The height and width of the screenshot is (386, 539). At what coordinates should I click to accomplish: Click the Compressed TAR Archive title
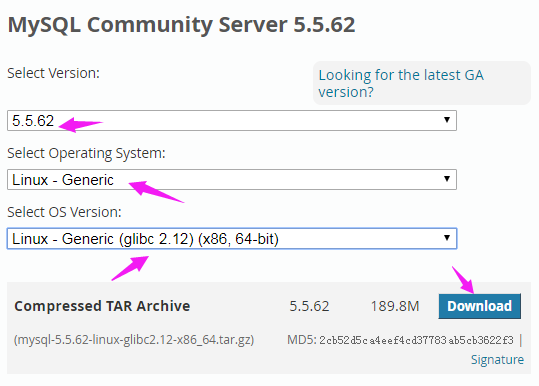102,306
